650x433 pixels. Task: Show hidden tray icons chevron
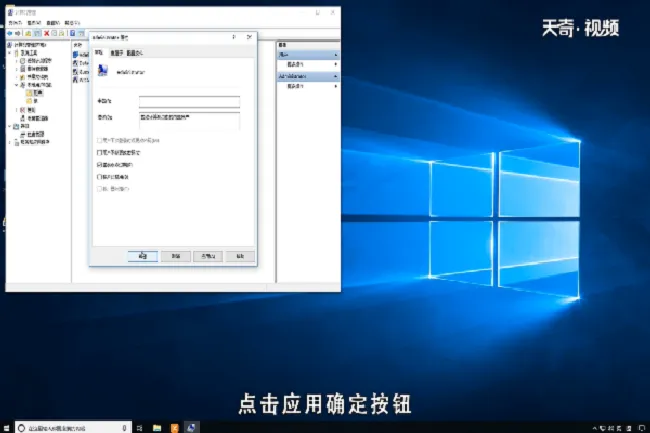click(594, 428)
